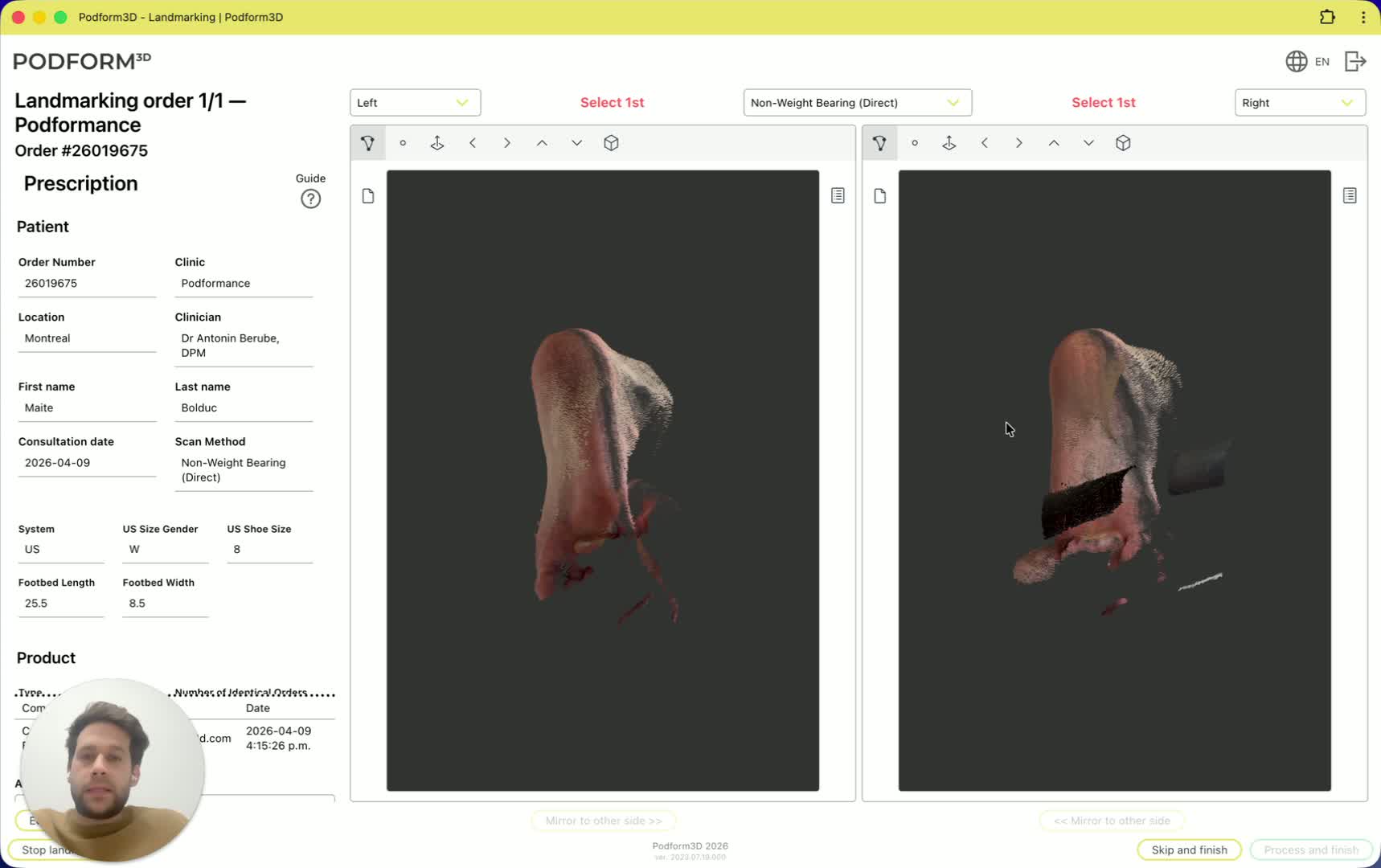Open browser extensions puzzle icon

(x=1327, y=17)
